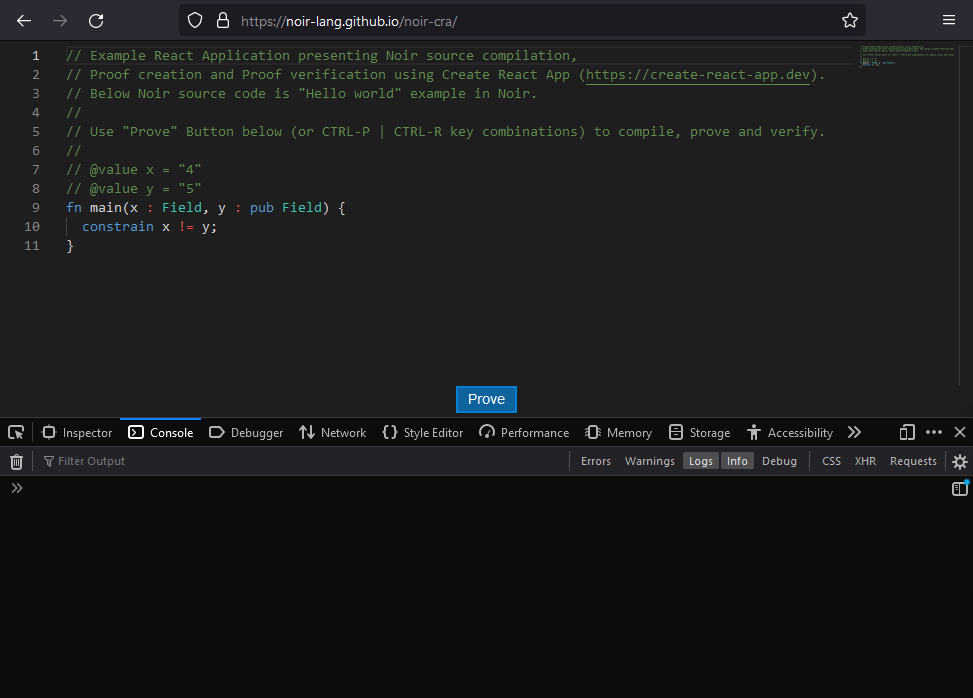The width and height of the screenshot is (973, 698).
Task: Close the developer tools panel
Action: click(x=960, y=432)
